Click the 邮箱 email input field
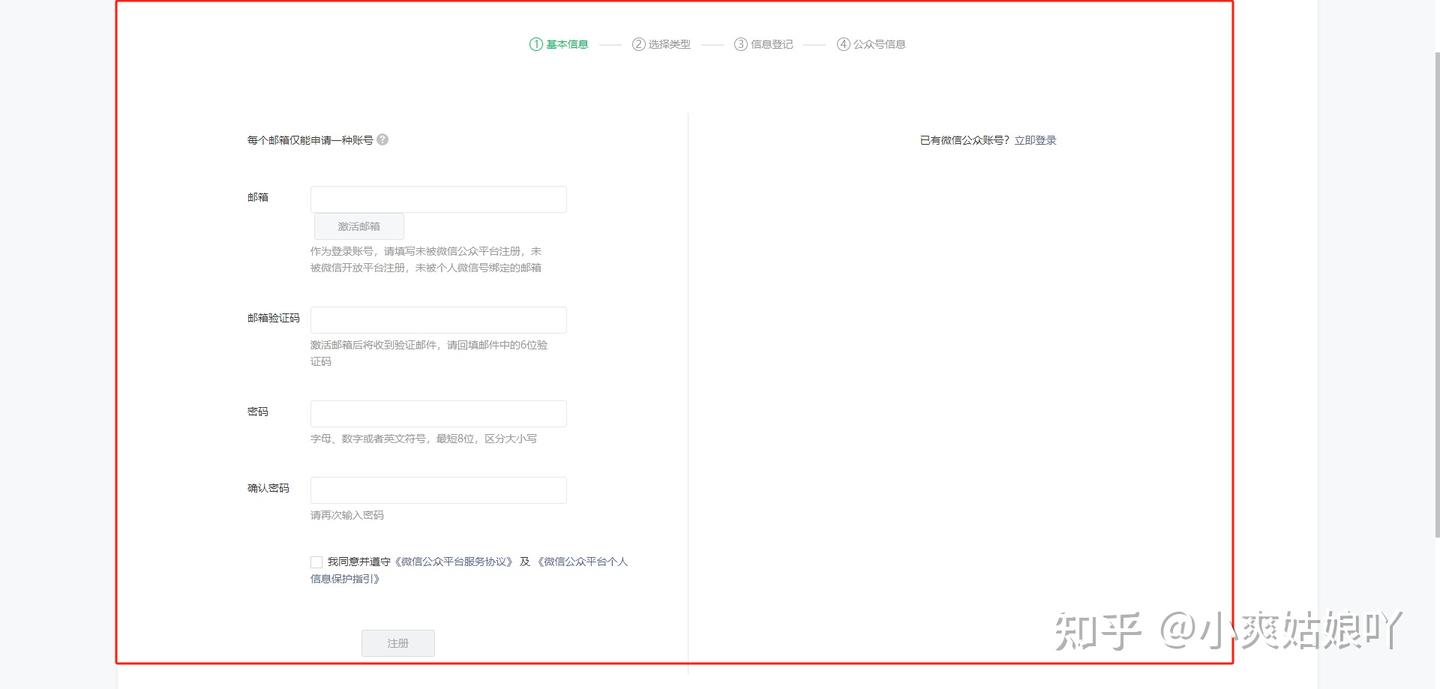The height and width of the screenshot is (689, 1440). [438, 199]
